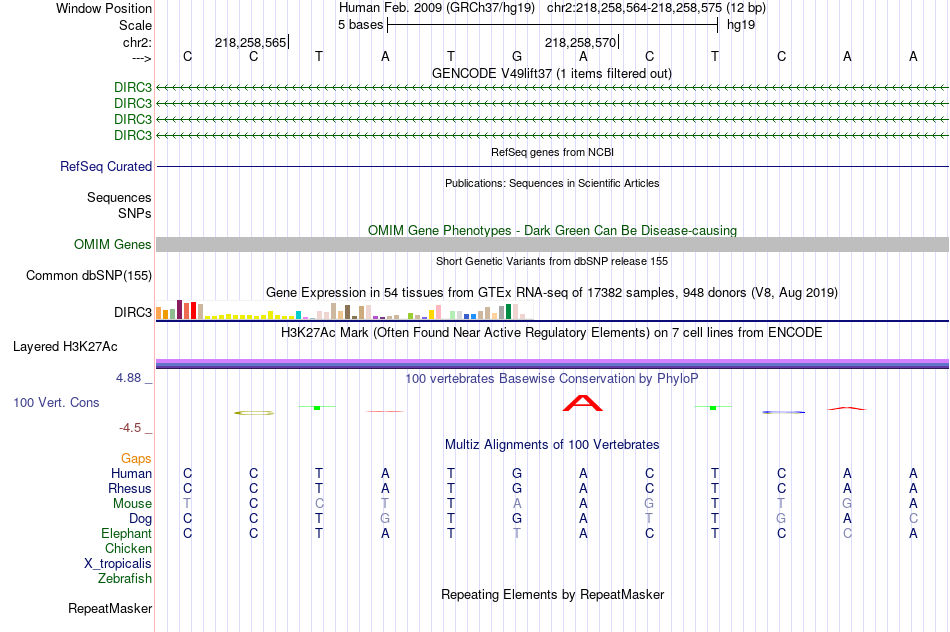Click the ---> sequence direction arrow label

(141, 58)
